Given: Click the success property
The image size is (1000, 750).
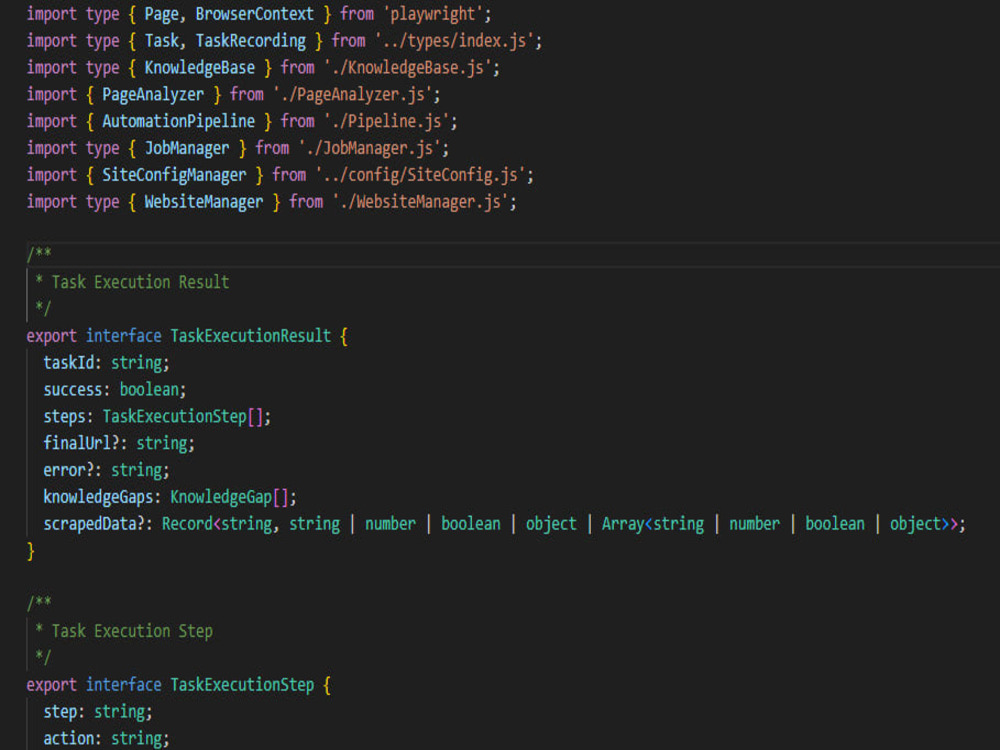Looking at the screenshot, I should (72, 389).
